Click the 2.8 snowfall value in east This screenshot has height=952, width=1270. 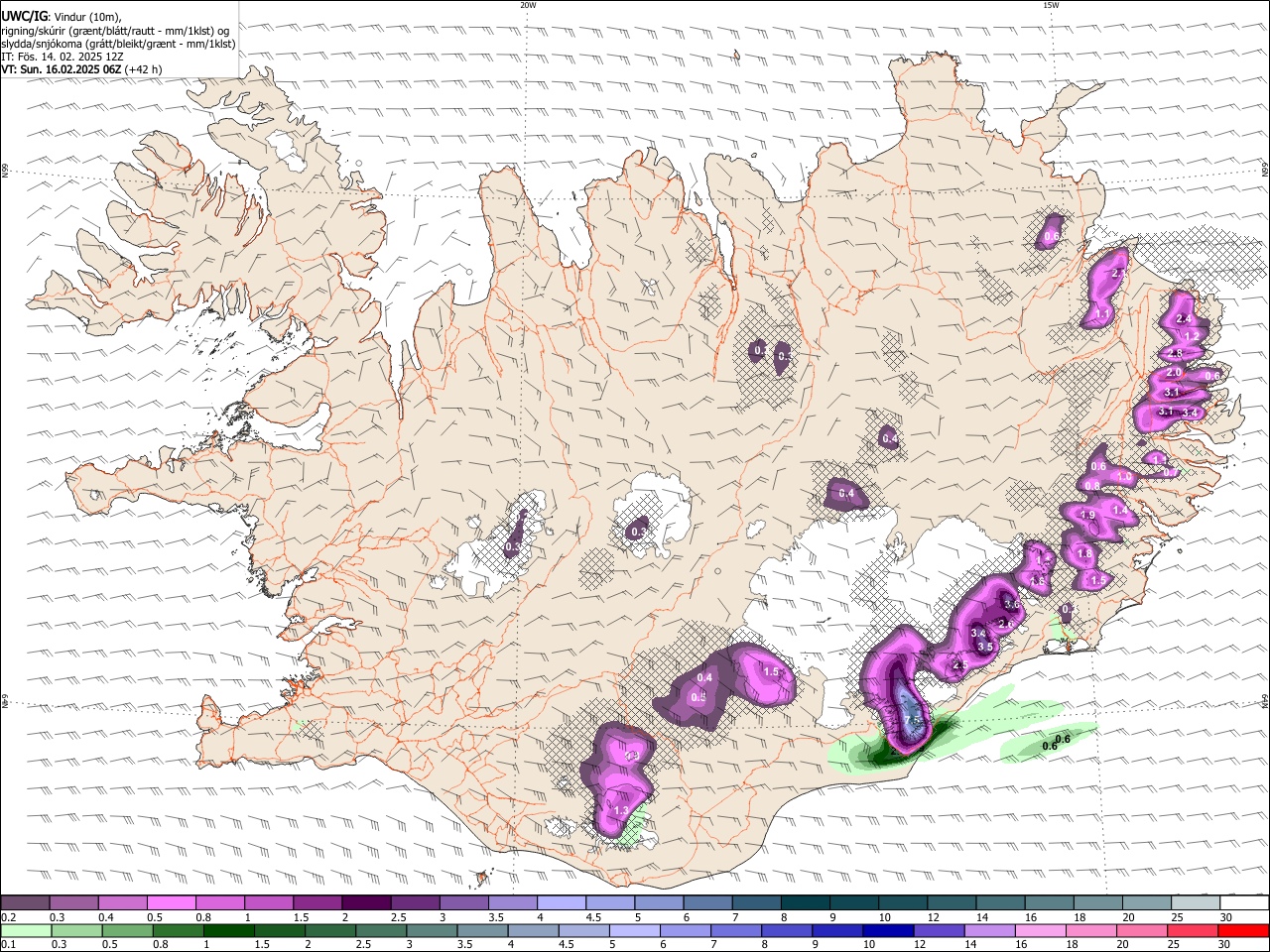coord(1176,353)
